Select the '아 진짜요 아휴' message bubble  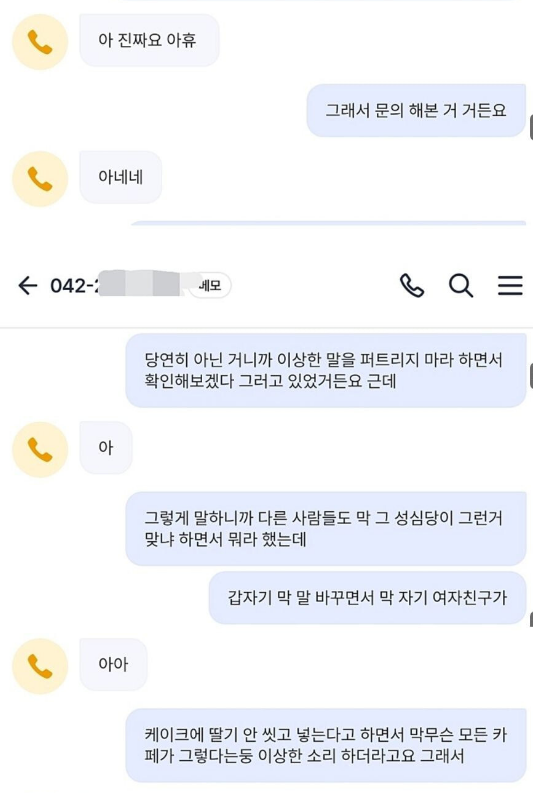pos(149,40)
